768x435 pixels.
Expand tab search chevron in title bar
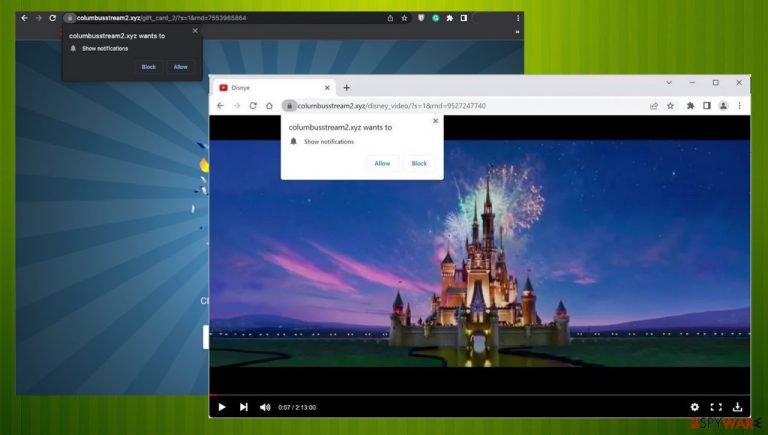pos(668,82)
